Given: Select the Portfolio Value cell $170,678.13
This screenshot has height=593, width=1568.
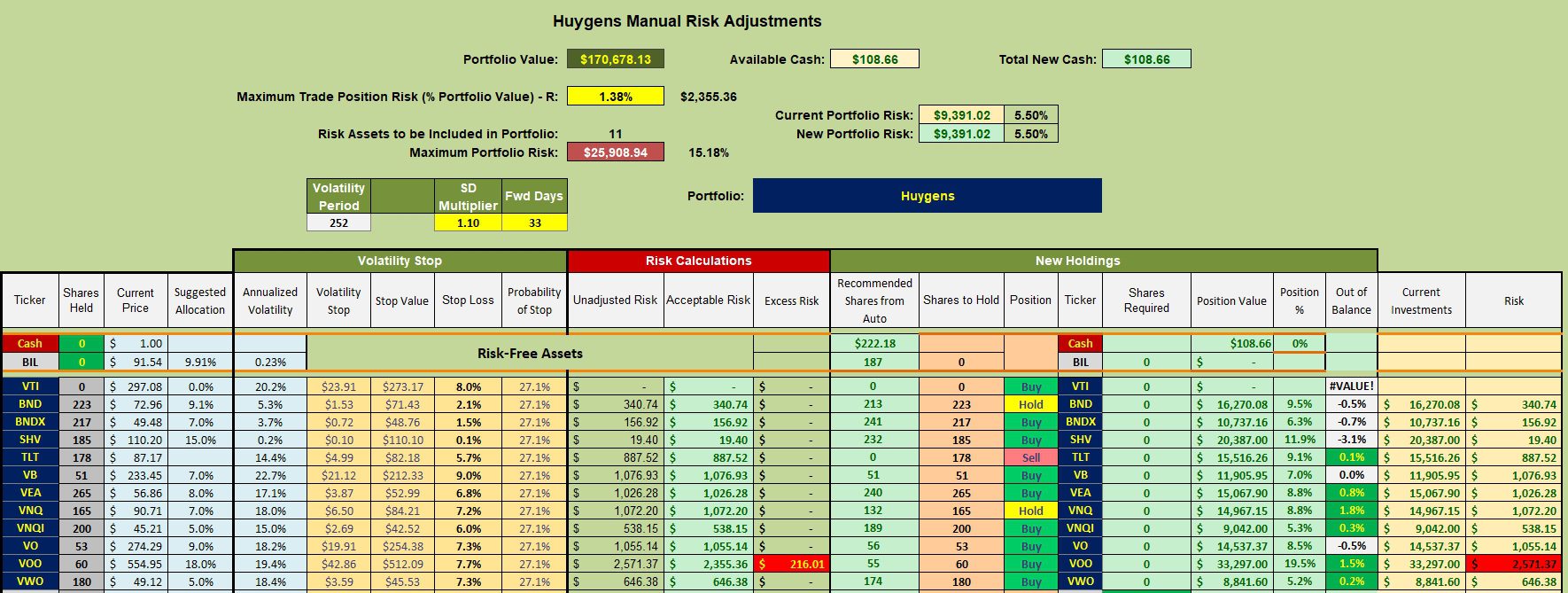Looking at the screenshot, I should click(x=616, y=59).
